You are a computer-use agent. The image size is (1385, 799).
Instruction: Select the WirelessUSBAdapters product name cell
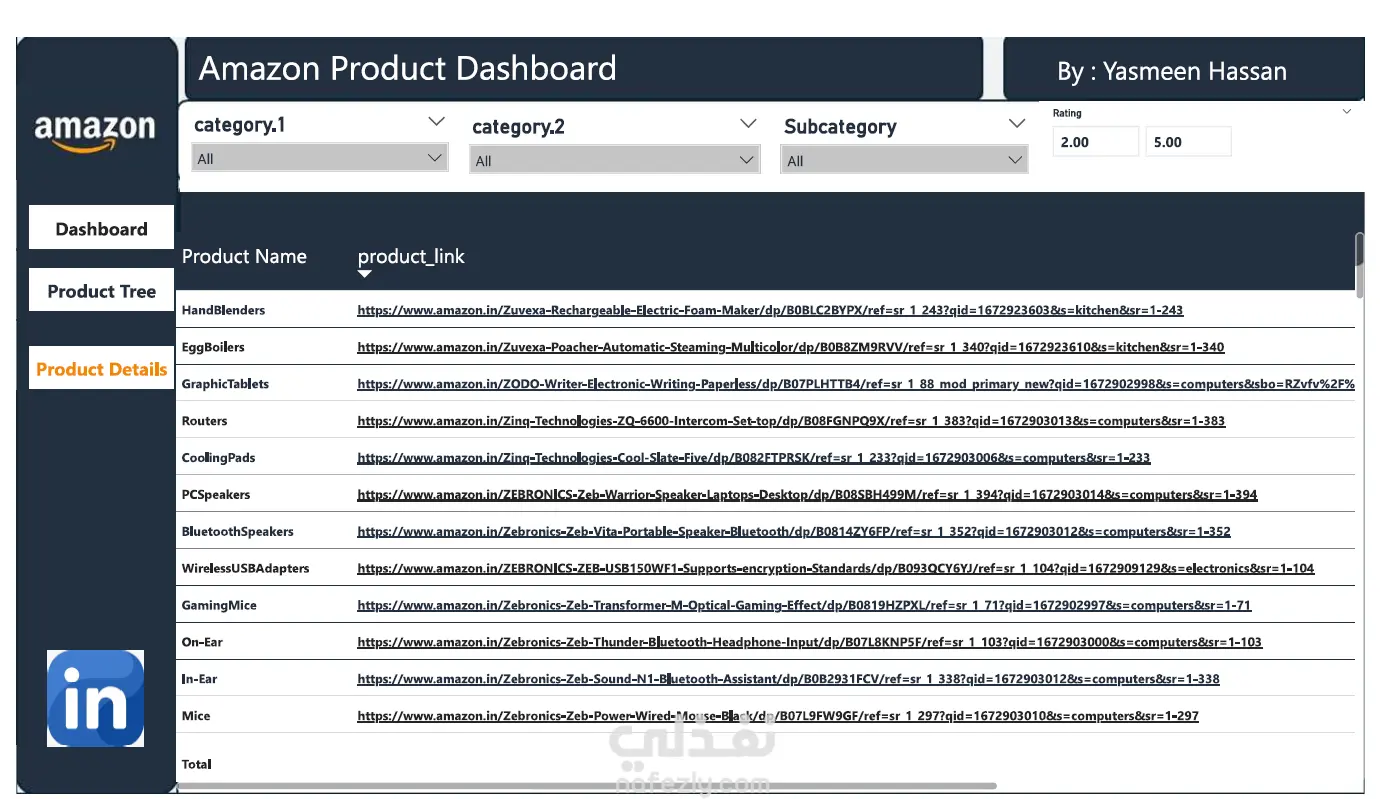tap(246, 569)
